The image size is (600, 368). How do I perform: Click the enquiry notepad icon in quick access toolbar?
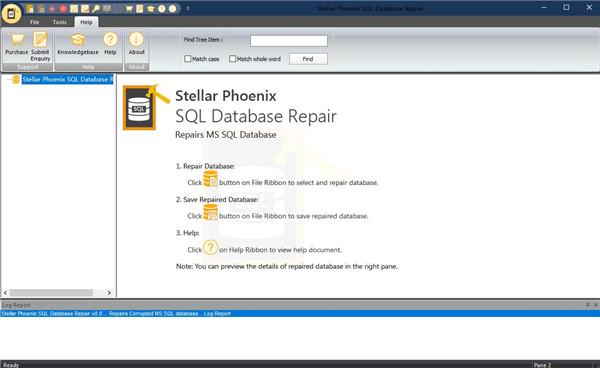click(x=140, y=9)
